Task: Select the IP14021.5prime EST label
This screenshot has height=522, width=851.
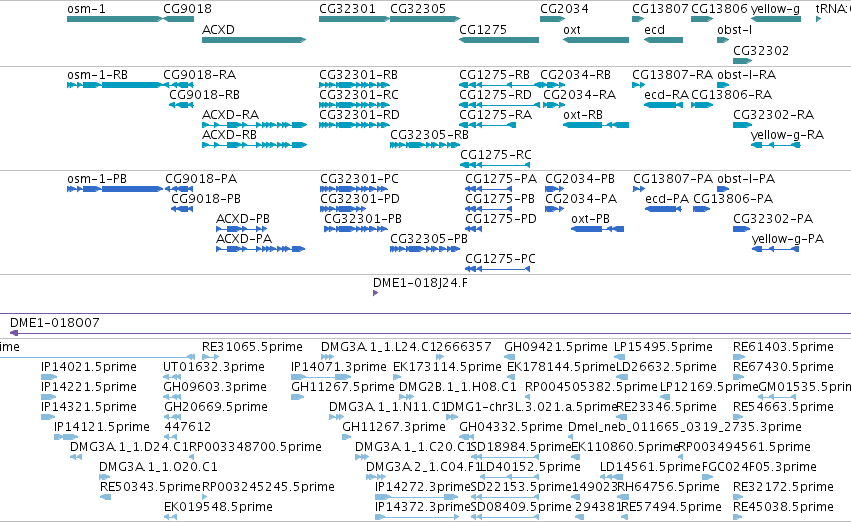Action: pos(89,367)
